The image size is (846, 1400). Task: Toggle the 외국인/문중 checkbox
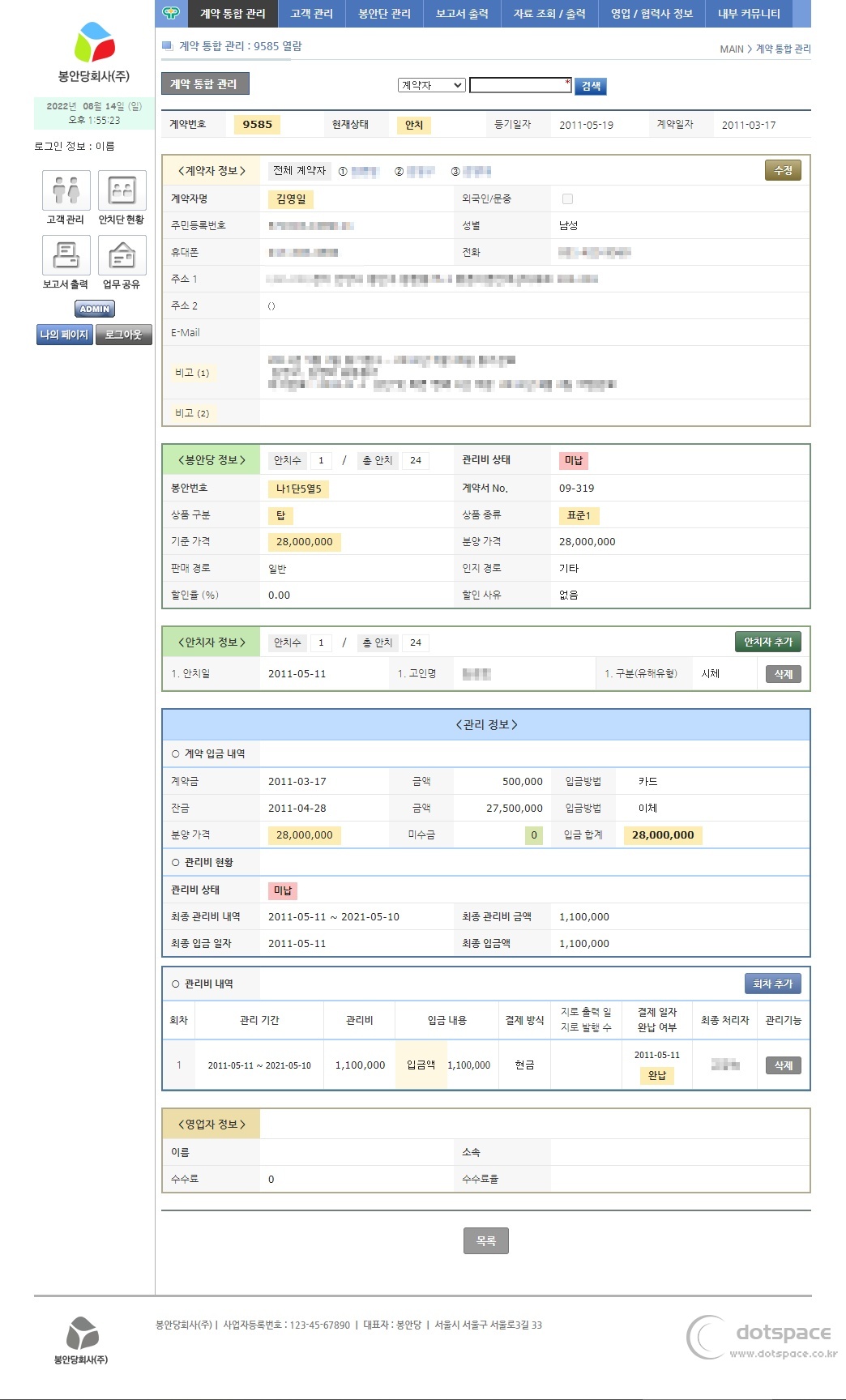pyautogui.click(x=567, y=198)
